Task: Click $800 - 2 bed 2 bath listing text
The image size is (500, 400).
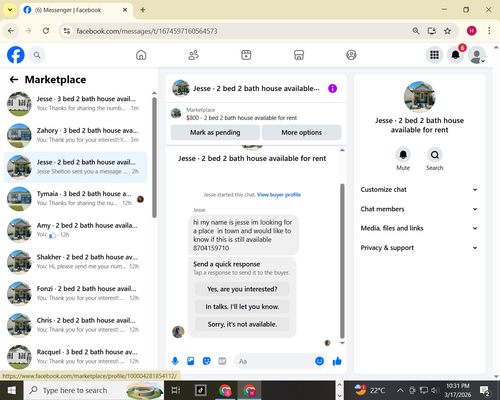Action: [241, 118]
